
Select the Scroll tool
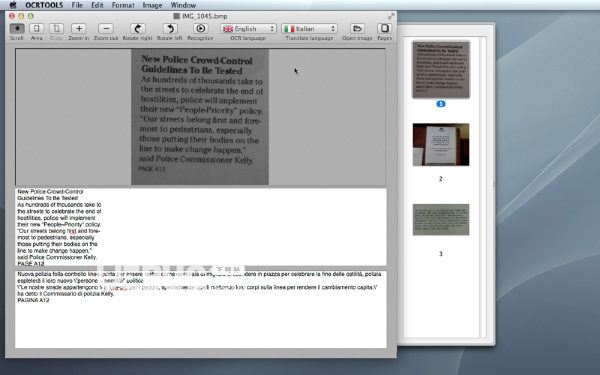click(17, 29)
